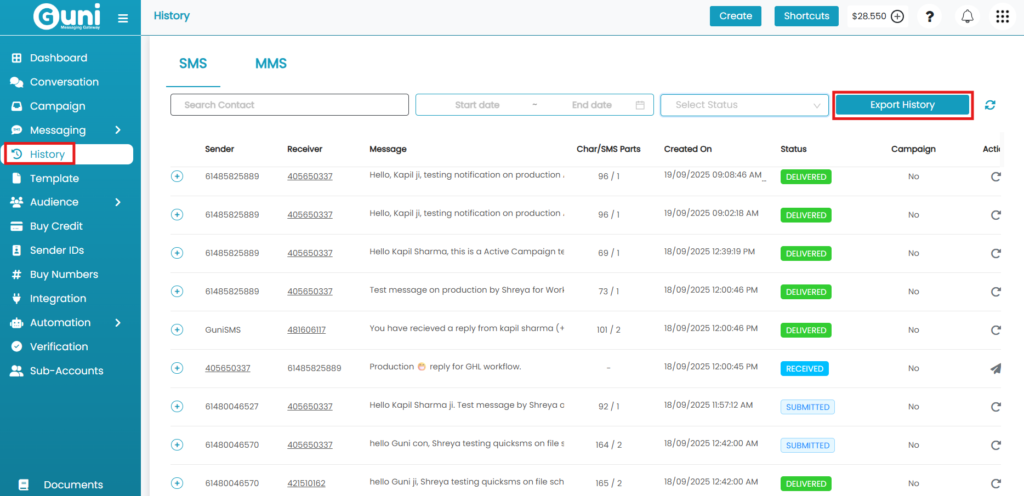Switch to the MMS tab
The width and height of the screenshot is (1024, 496).
click(270, 64)
